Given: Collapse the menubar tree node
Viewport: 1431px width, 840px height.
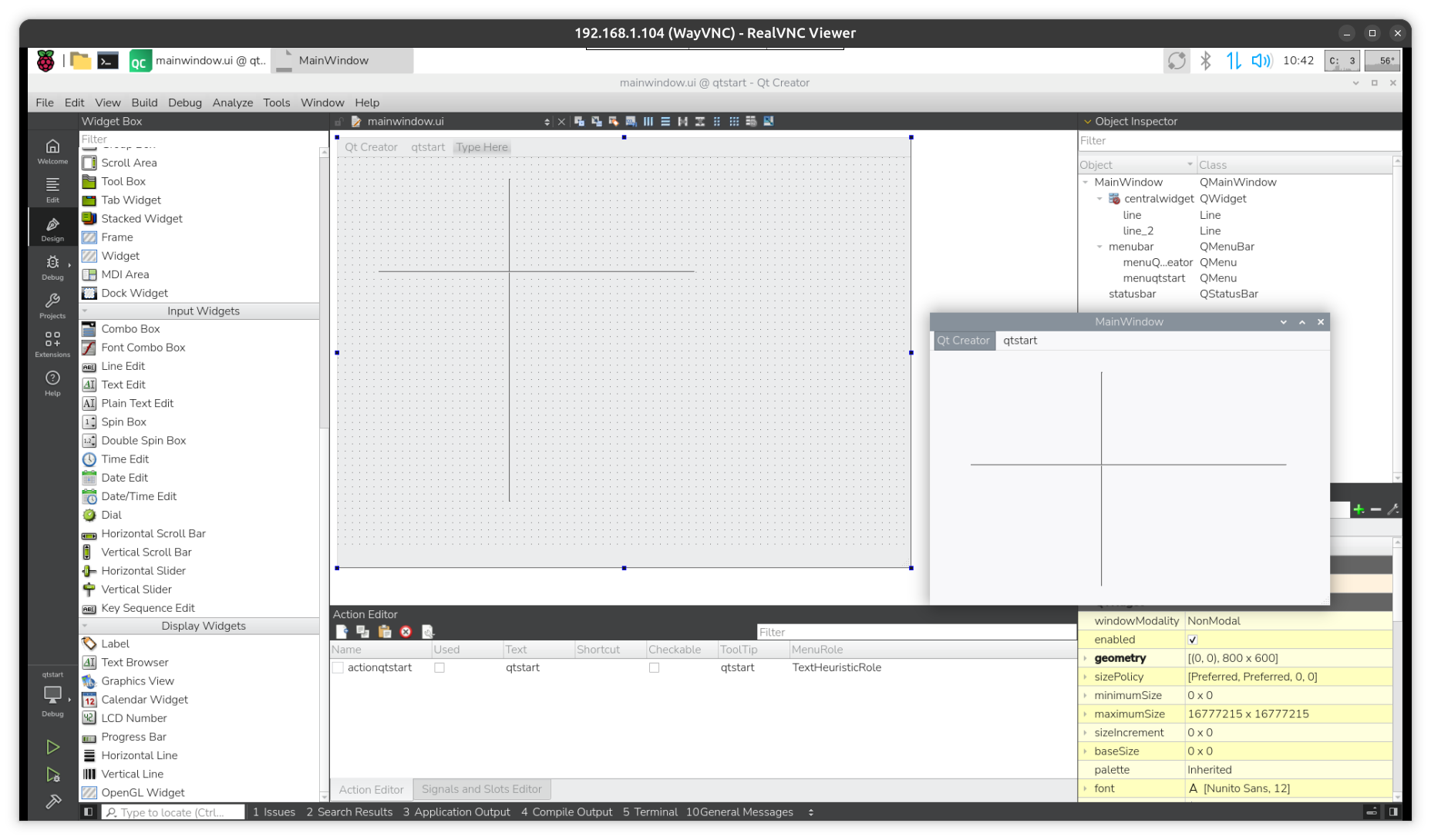Looking at the screenshot, I should pyautogui.click(x=1099, y=247).
